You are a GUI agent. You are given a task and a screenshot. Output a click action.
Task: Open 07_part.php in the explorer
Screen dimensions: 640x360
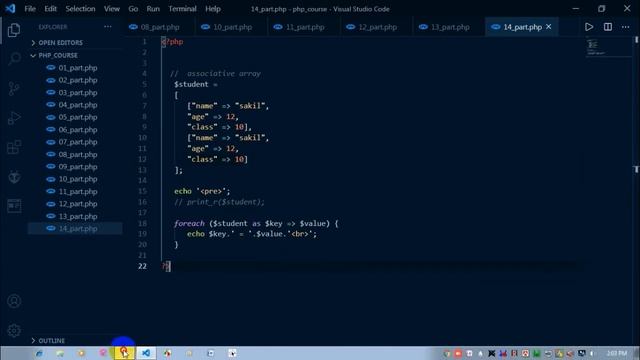[x=78, y=142]
